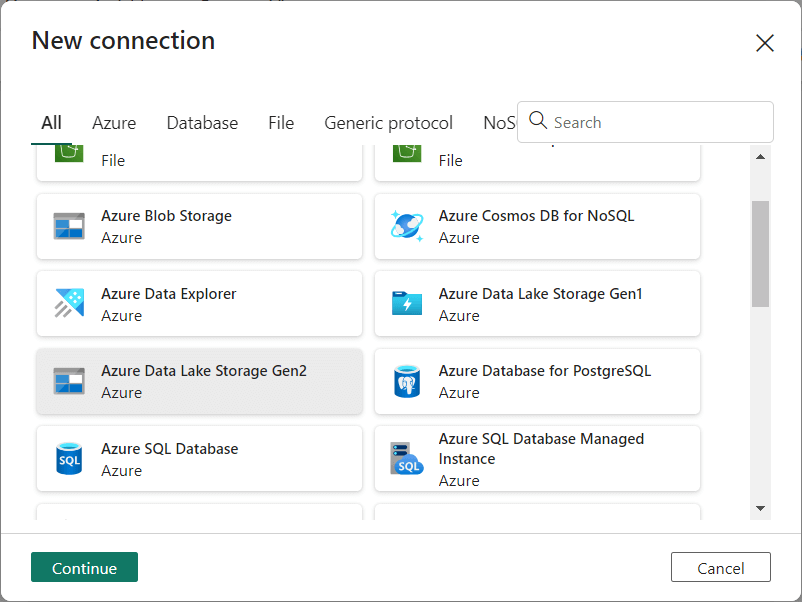
Task: Switch to the All tab
Action: coord(51,123)
